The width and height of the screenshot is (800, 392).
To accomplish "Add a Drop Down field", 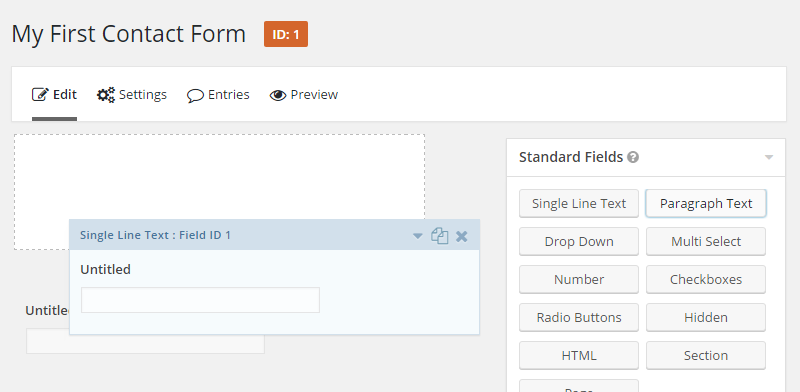I will 579,241.
